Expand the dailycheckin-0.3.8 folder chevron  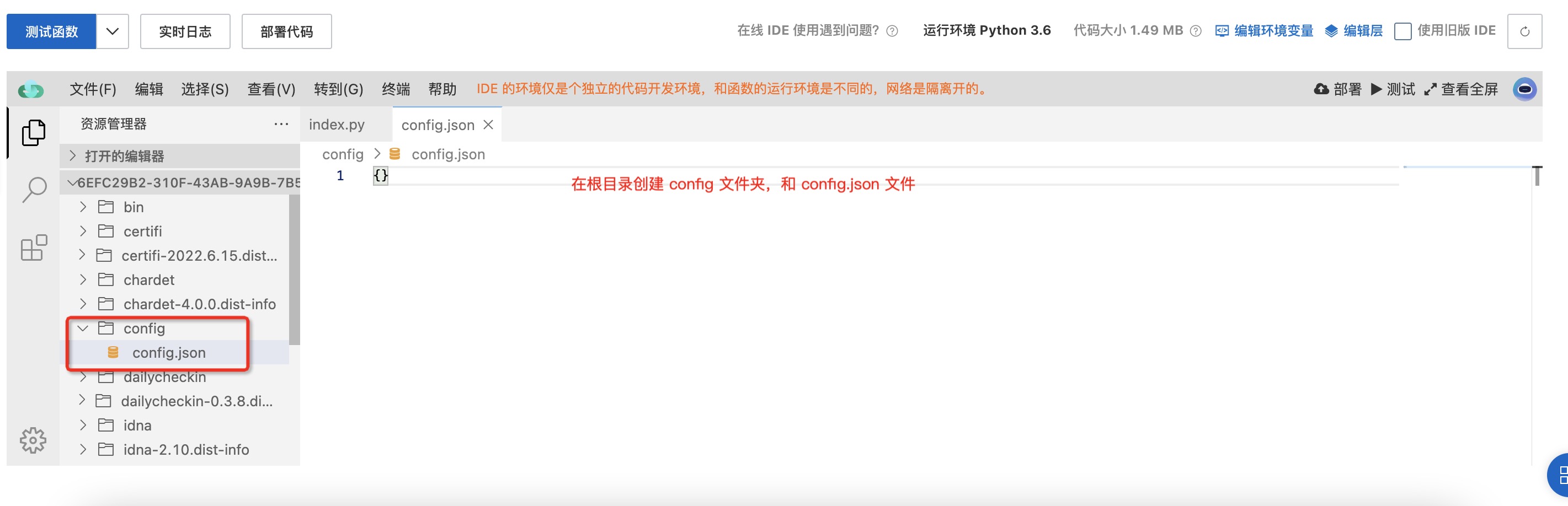82,400
